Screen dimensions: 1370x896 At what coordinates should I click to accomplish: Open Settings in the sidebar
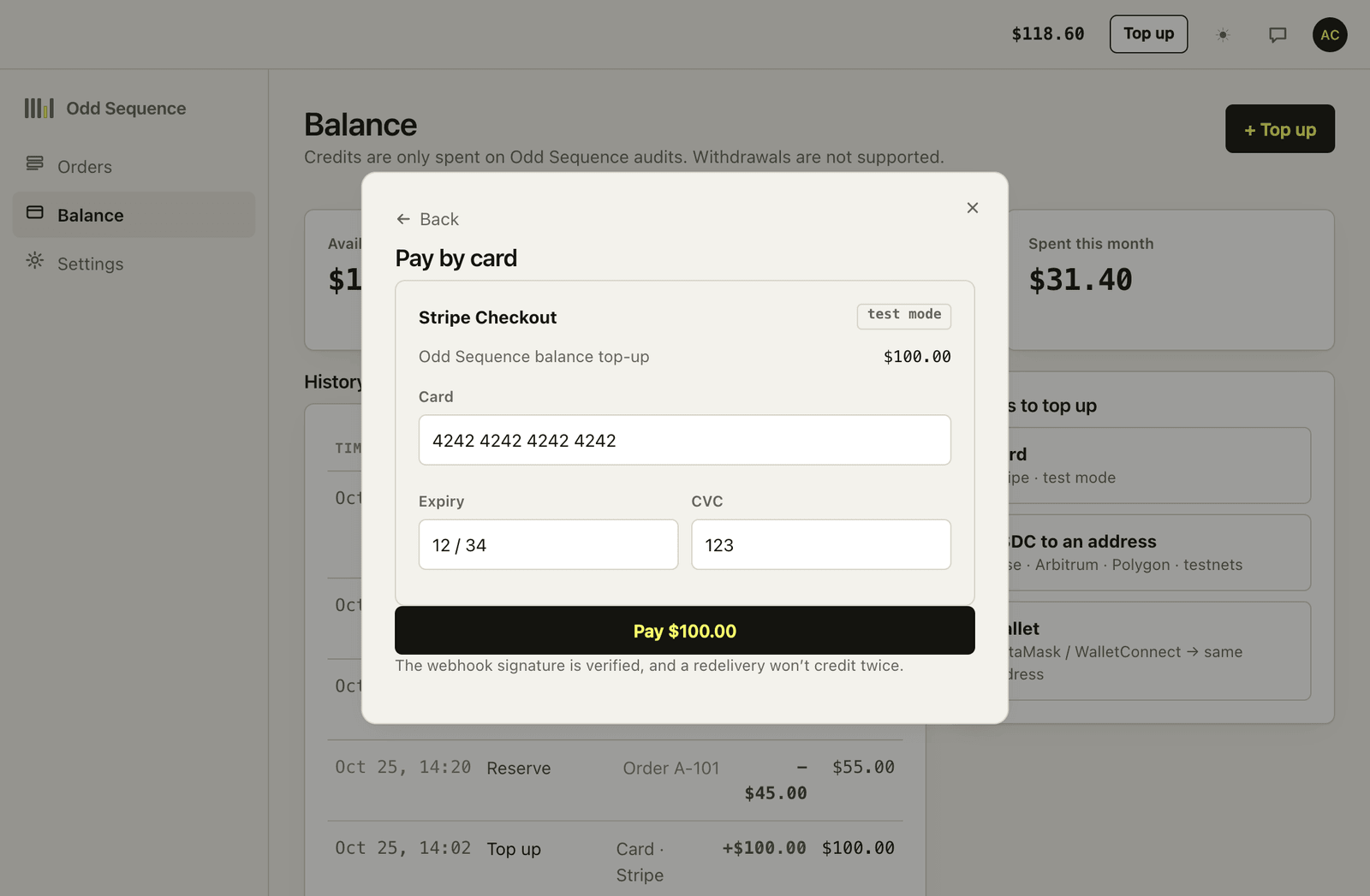point(134,264)
